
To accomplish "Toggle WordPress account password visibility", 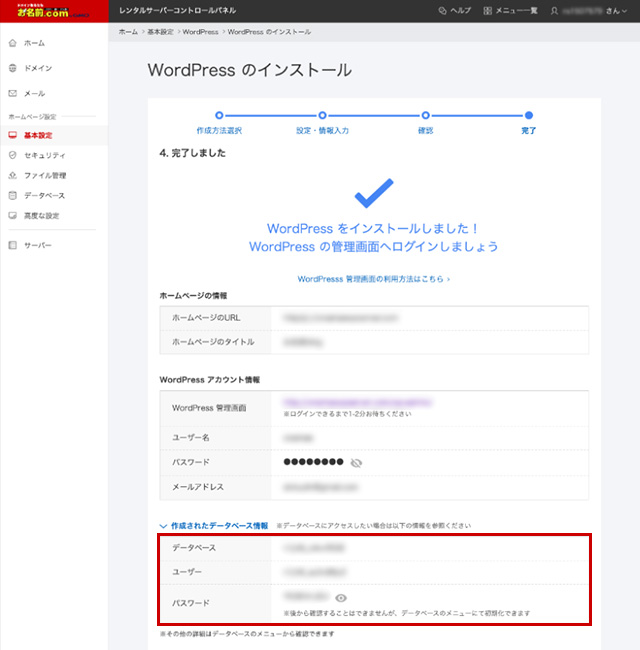I will 356,463.
